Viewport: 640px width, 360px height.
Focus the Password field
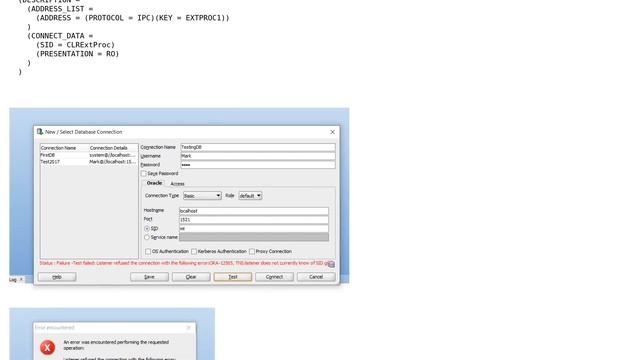(x=258, y=165)
